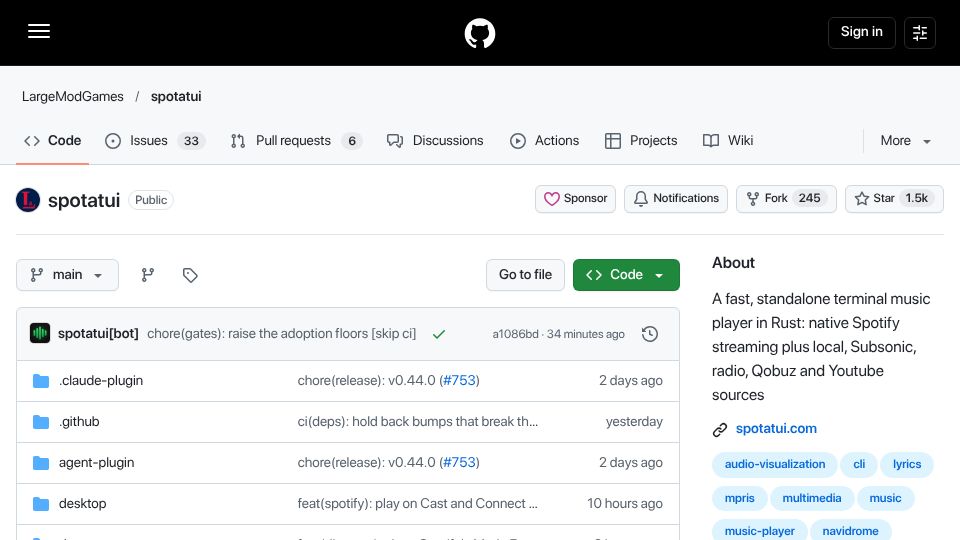The image size is (960, 540).
Task: Click the Star count 1.5k
Action: [x=917, y=198]
